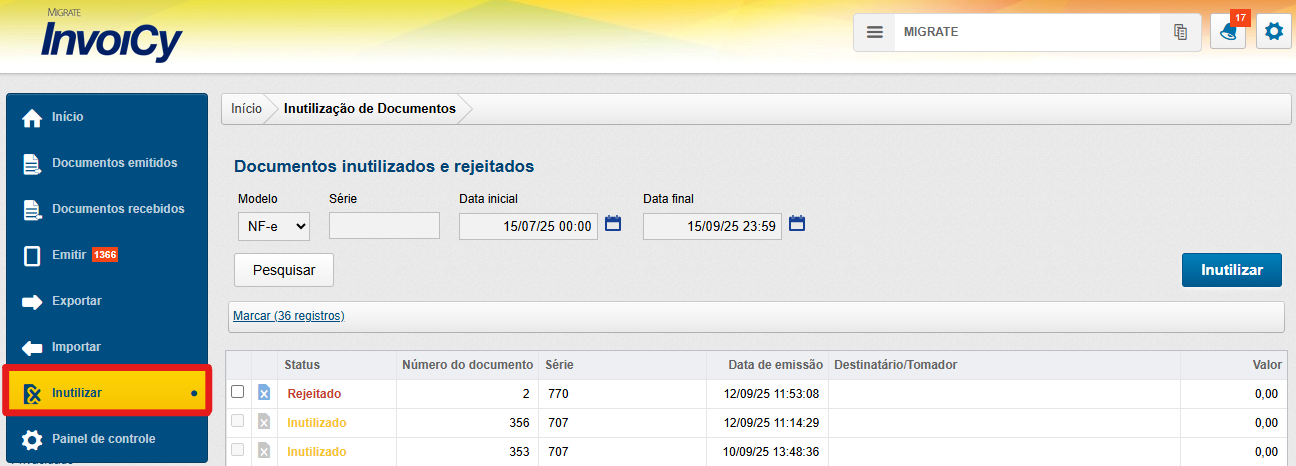The width and height of the screenshot is (1296, 466).
Task: Click document icon of document 356 row
Action: (264, 423)
